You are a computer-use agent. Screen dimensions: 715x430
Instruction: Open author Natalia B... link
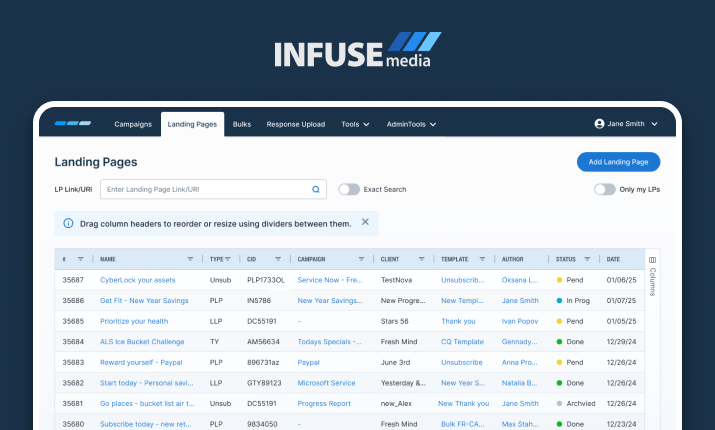pos(519,383)
